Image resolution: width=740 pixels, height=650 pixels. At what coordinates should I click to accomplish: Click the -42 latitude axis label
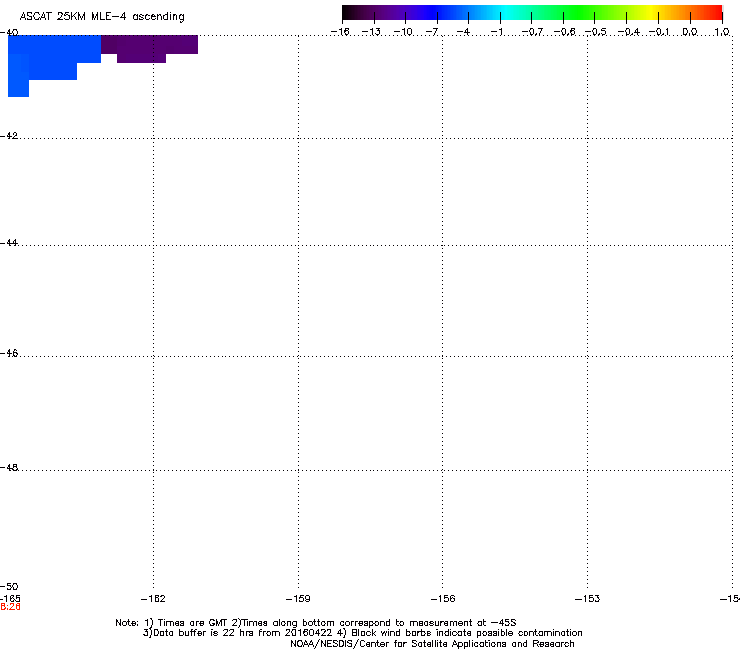pyautogui.click(x=9, y=136)
